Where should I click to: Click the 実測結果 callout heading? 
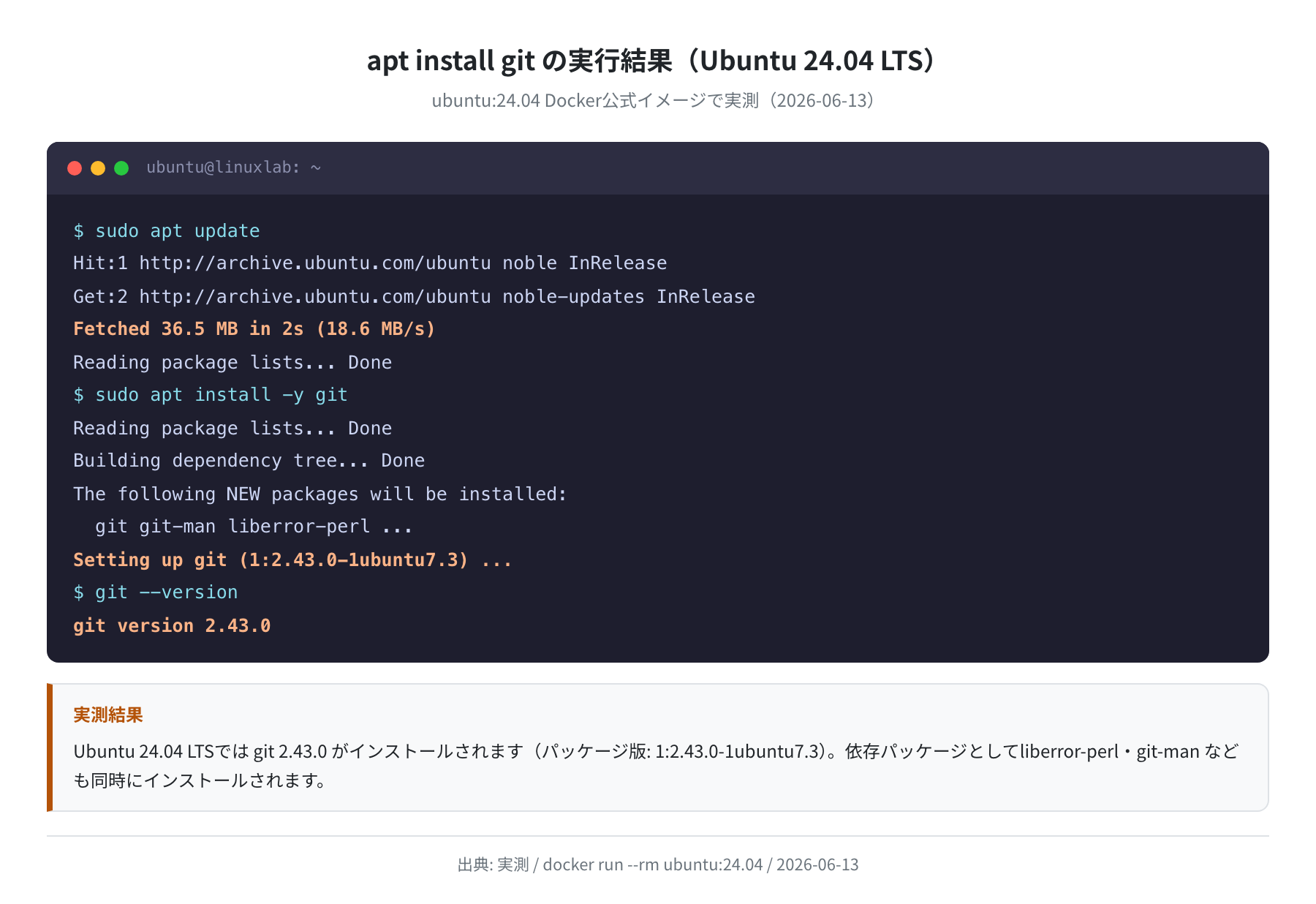click(x=108, y=715)
